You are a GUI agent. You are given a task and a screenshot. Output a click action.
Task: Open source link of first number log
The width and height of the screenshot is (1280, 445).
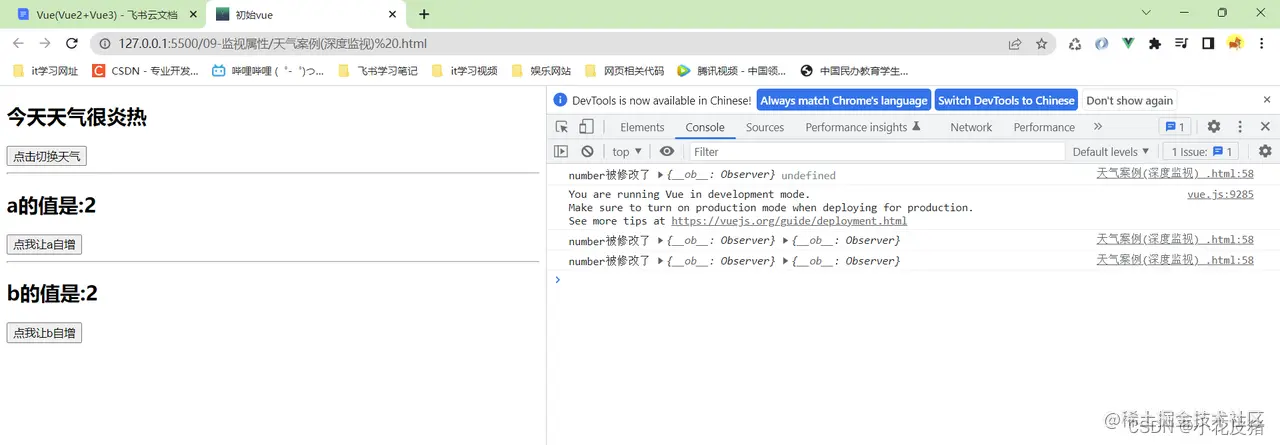(x=1175, y=173)
